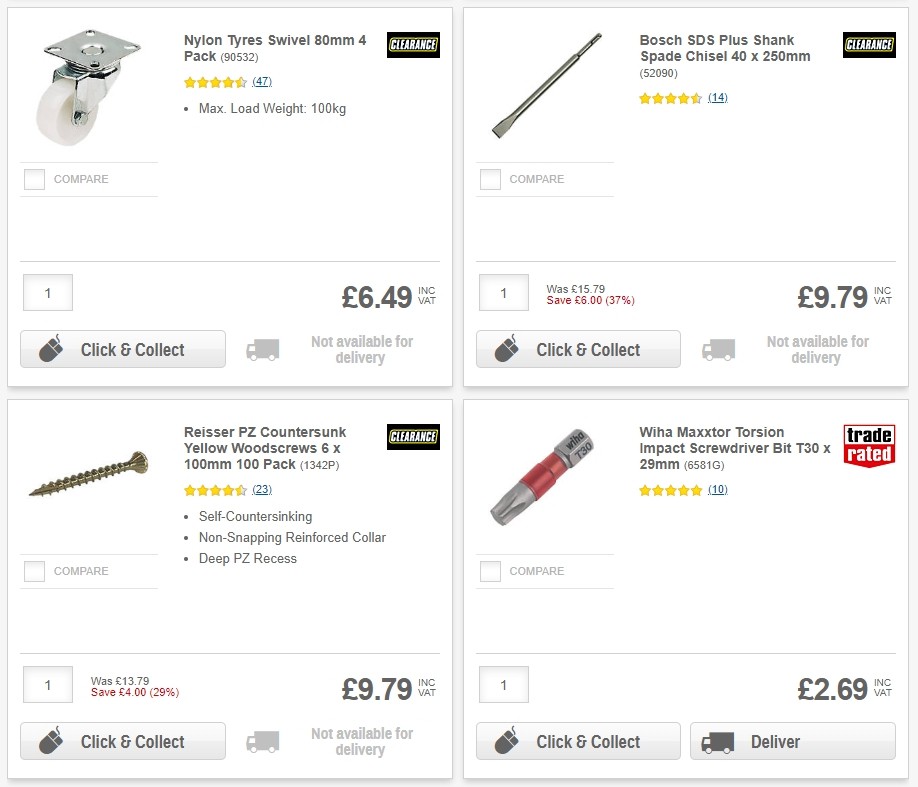Viewport: 918px width, 787px height.
Task: Click the quantity field for the Reisser woodscrews
Action: click(47, 684)
